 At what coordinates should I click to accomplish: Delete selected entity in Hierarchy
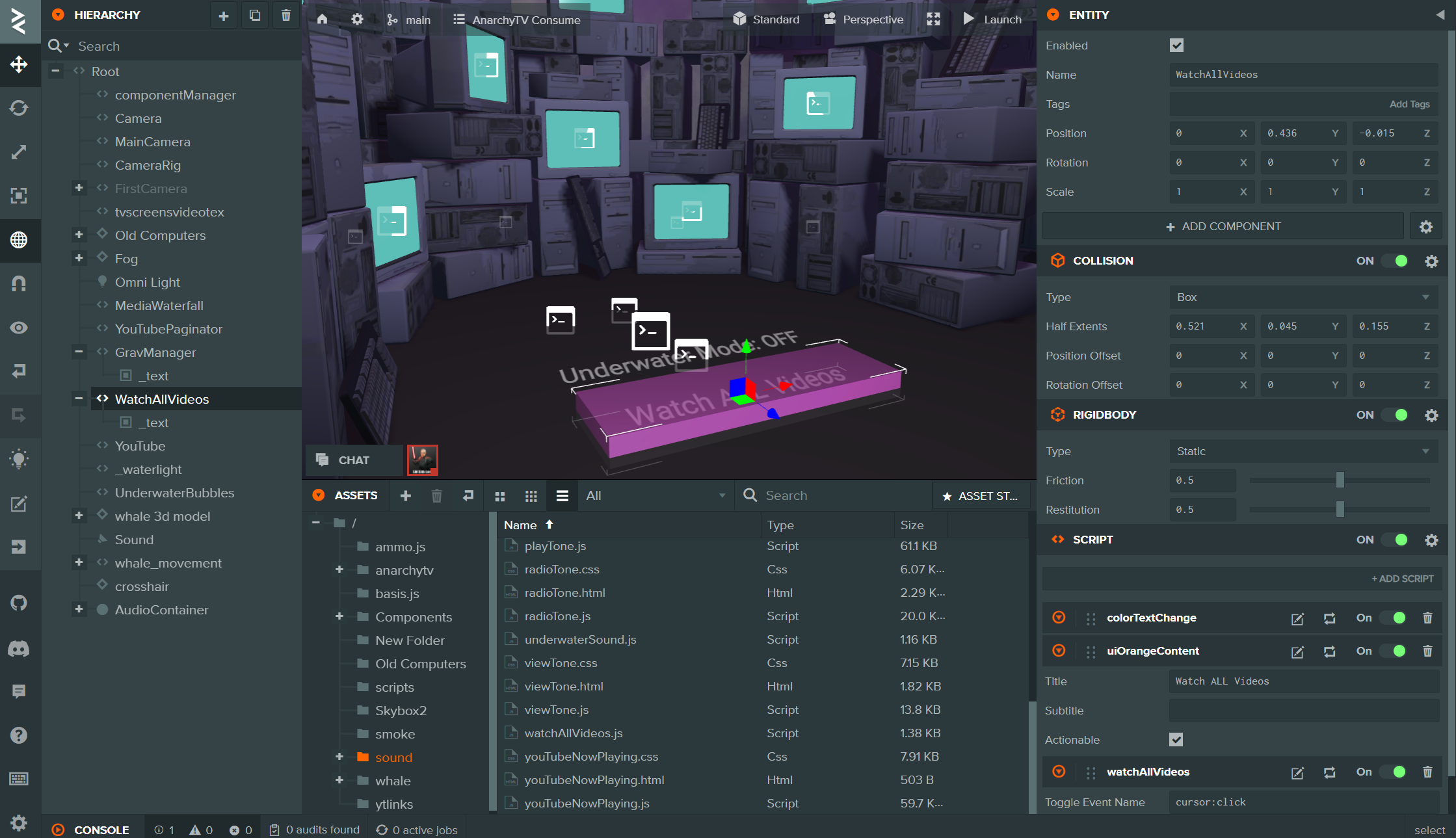[x=286, y=15]
